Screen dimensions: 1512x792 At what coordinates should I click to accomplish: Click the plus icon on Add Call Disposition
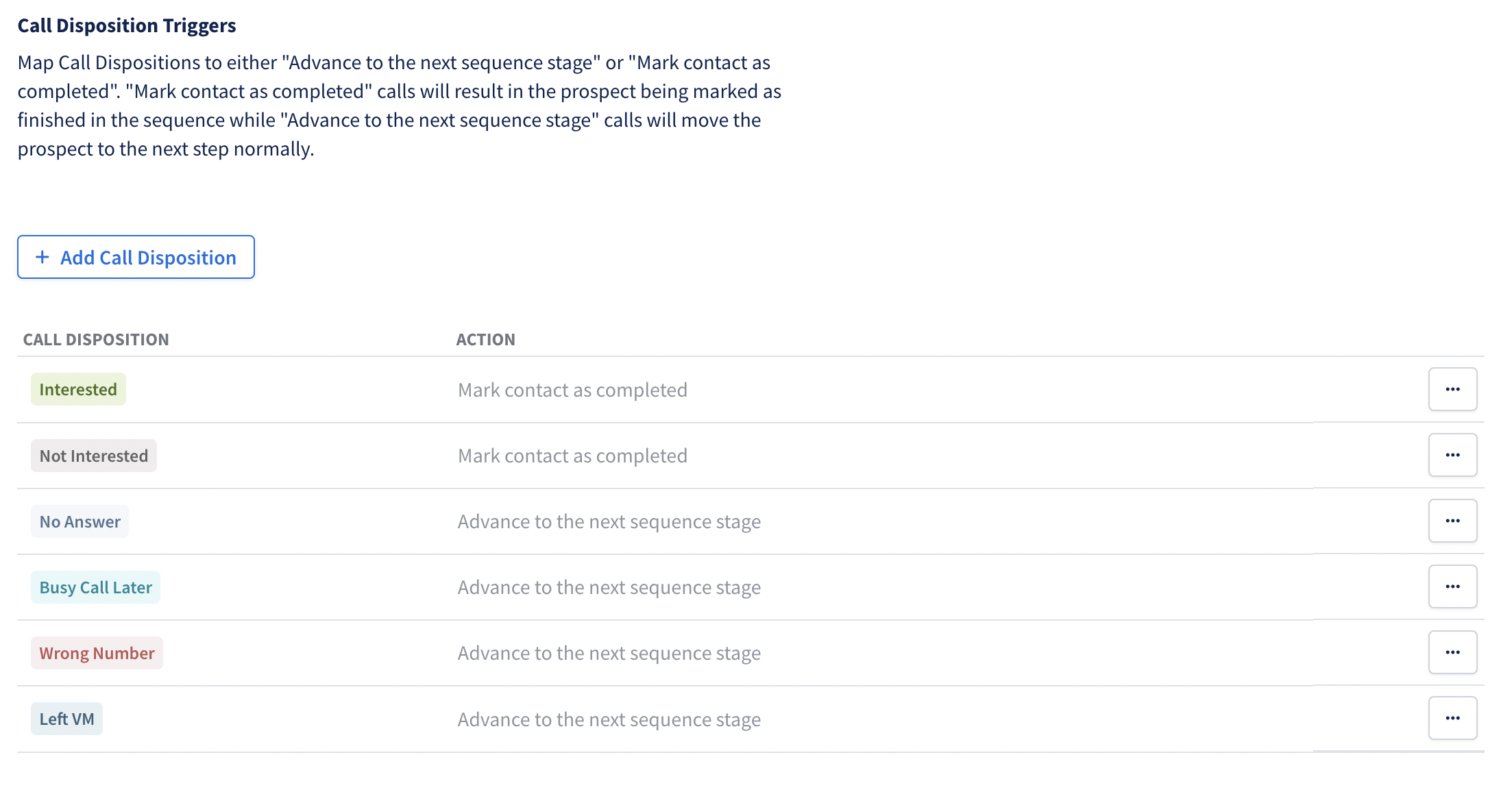(x=42, y=257)
